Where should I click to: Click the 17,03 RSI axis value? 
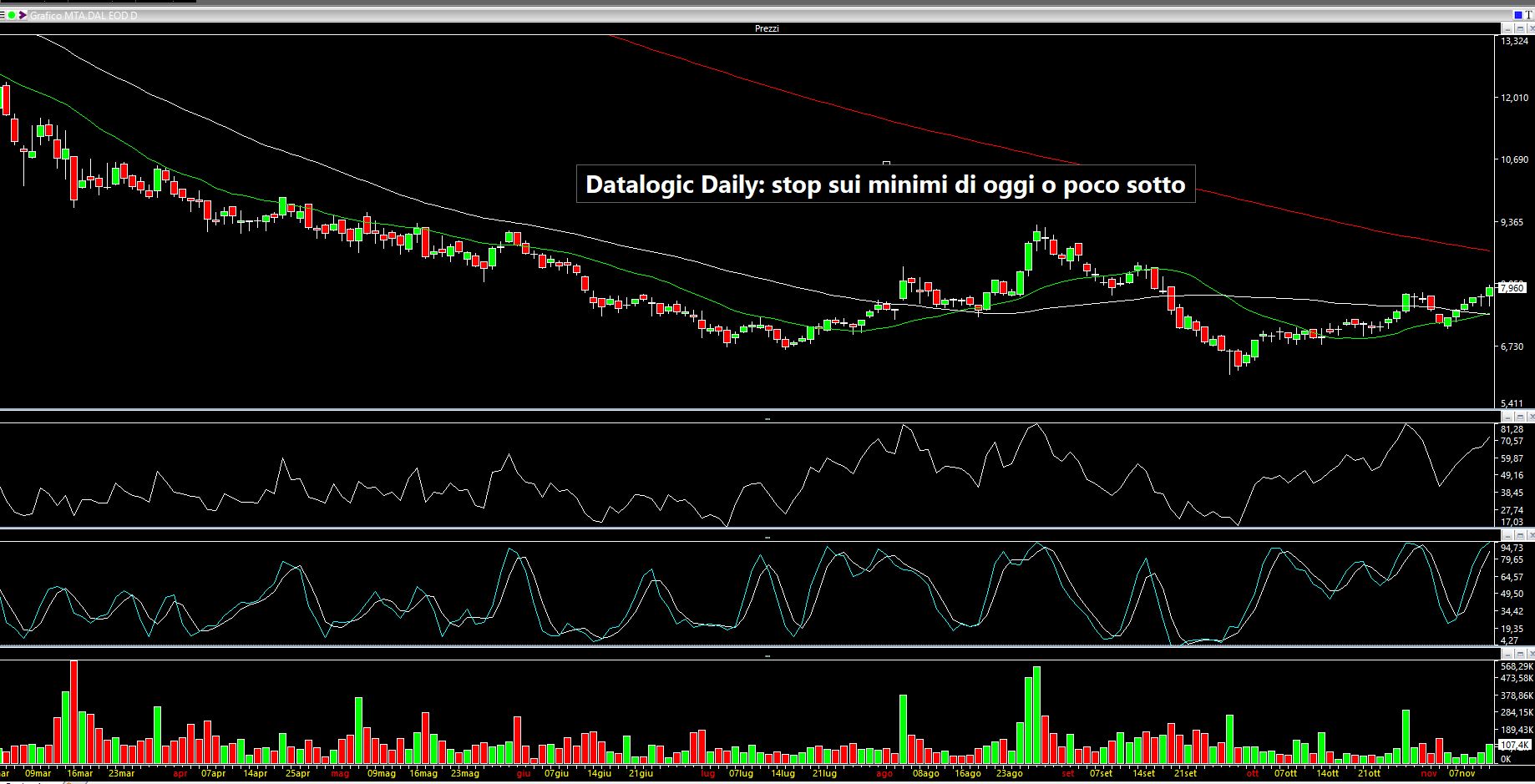point(1512,522)
